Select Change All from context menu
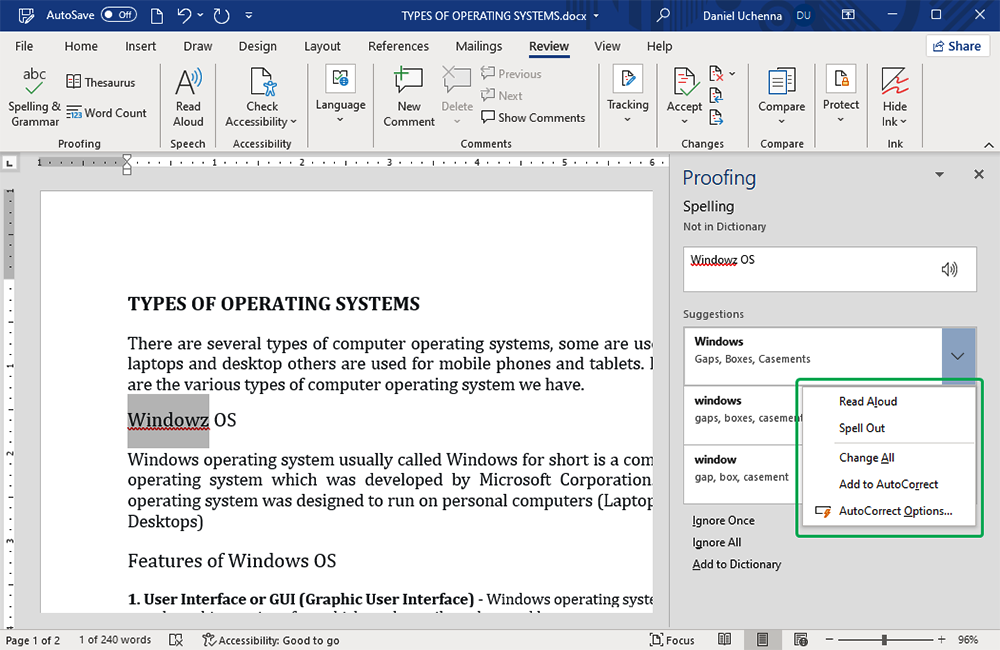 866,458
